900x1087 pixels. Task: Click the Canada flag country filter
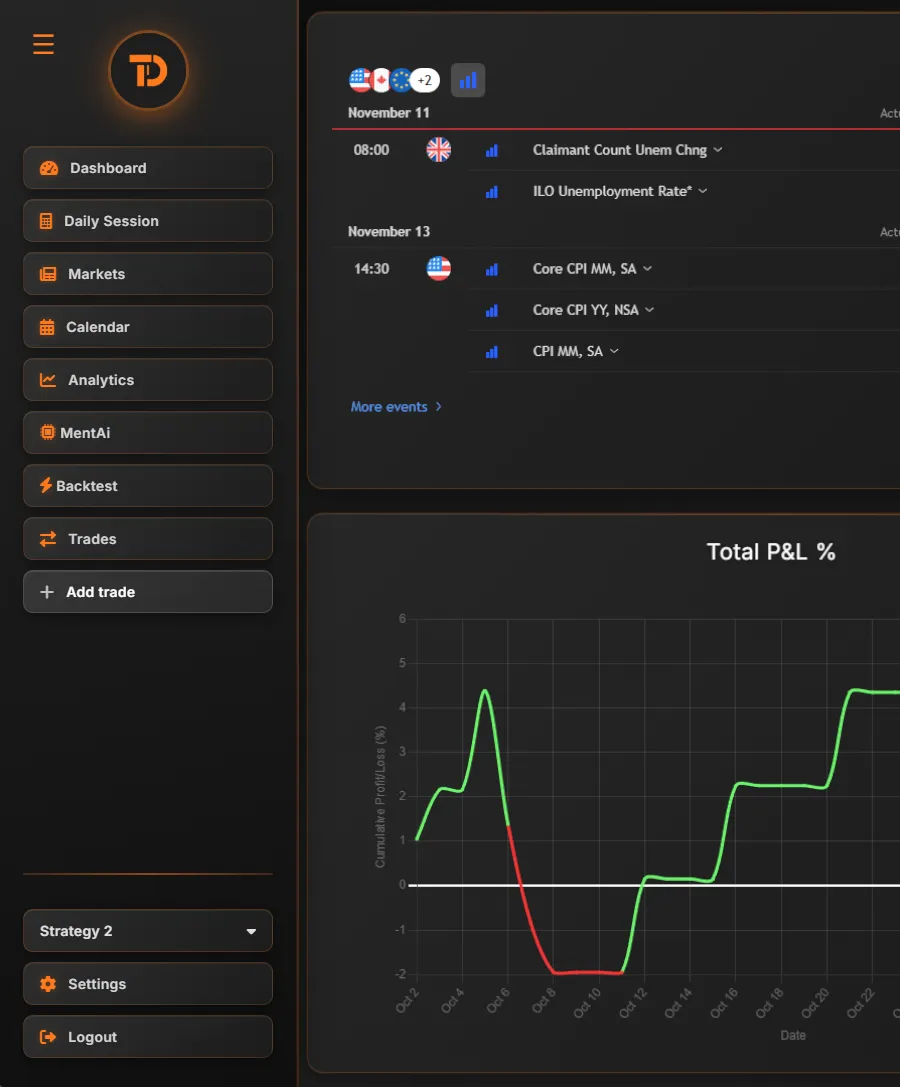(381, 80)
